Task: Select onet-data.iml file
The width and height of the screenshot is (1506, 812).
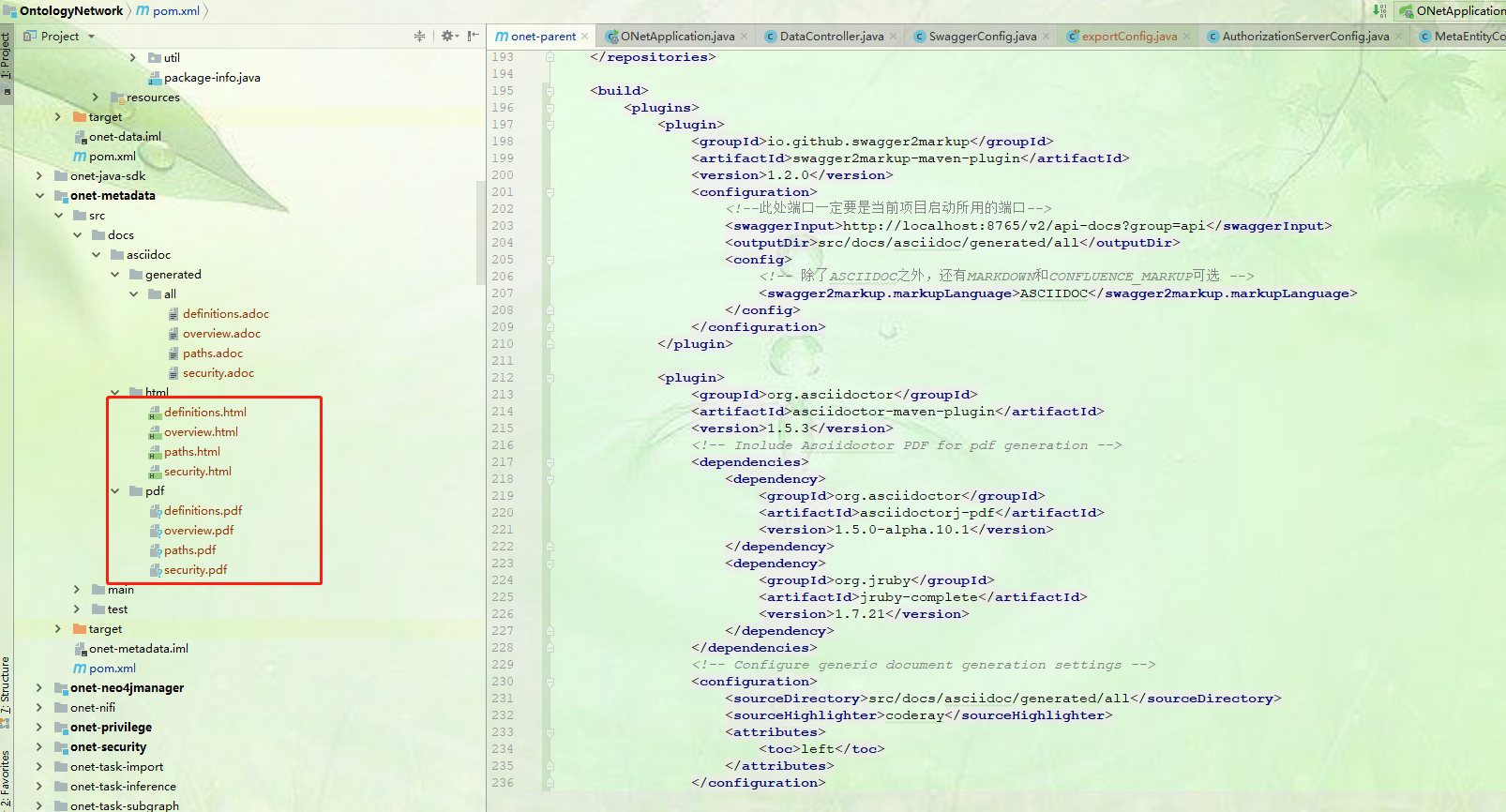Action: click(125, 137)
